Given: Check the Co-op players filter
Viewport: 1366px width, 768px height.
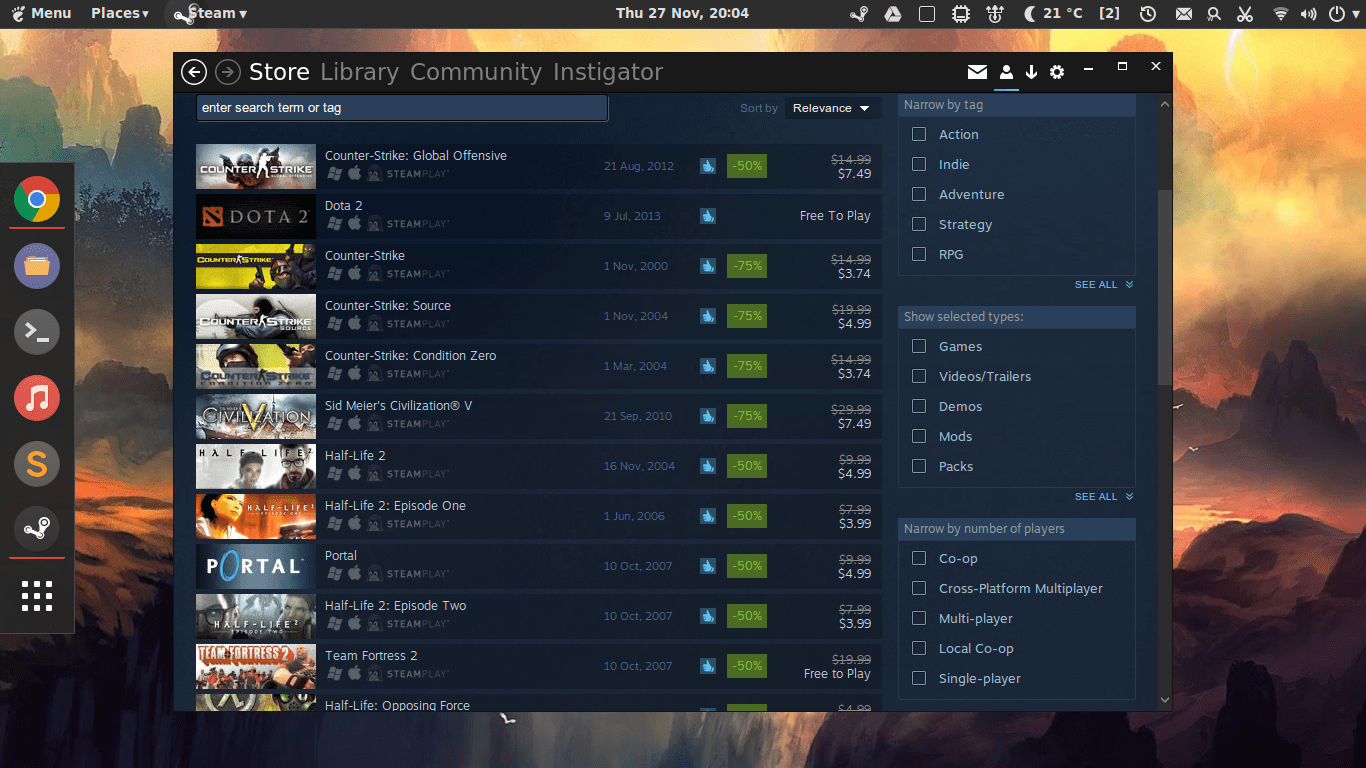Looking at the screenshot, I should pos(919,558).
